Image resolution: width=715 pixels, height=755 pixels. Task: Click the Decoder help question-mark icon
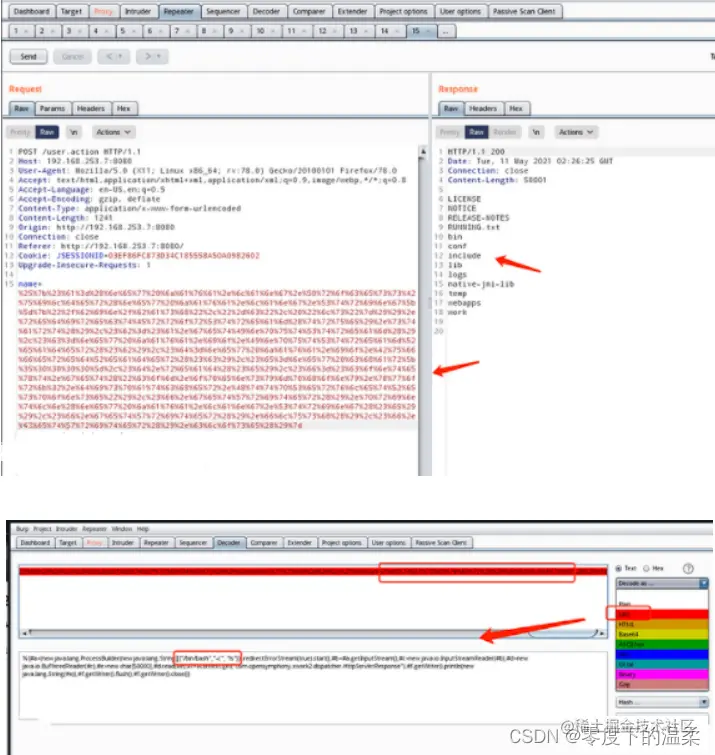tap(689, 569)
